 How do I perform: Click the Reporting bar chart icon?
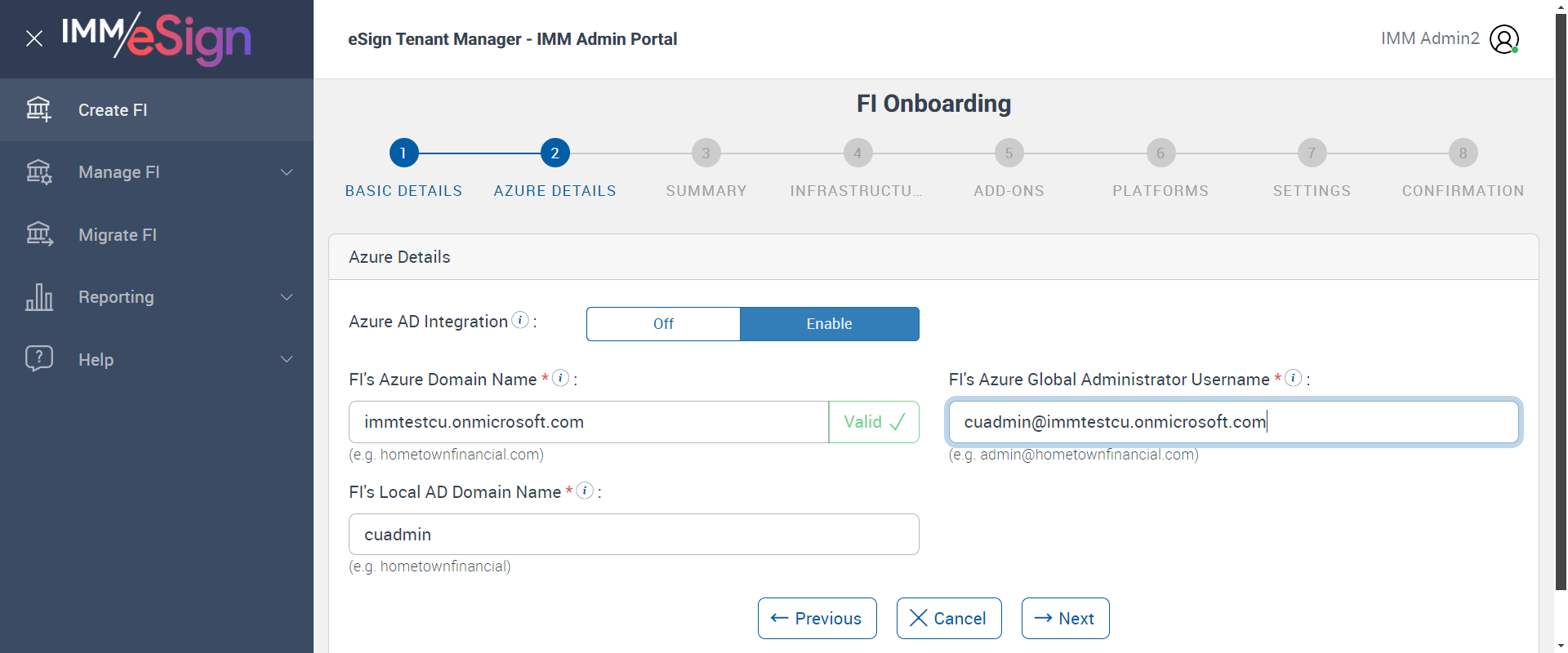(x=39, y=297)
